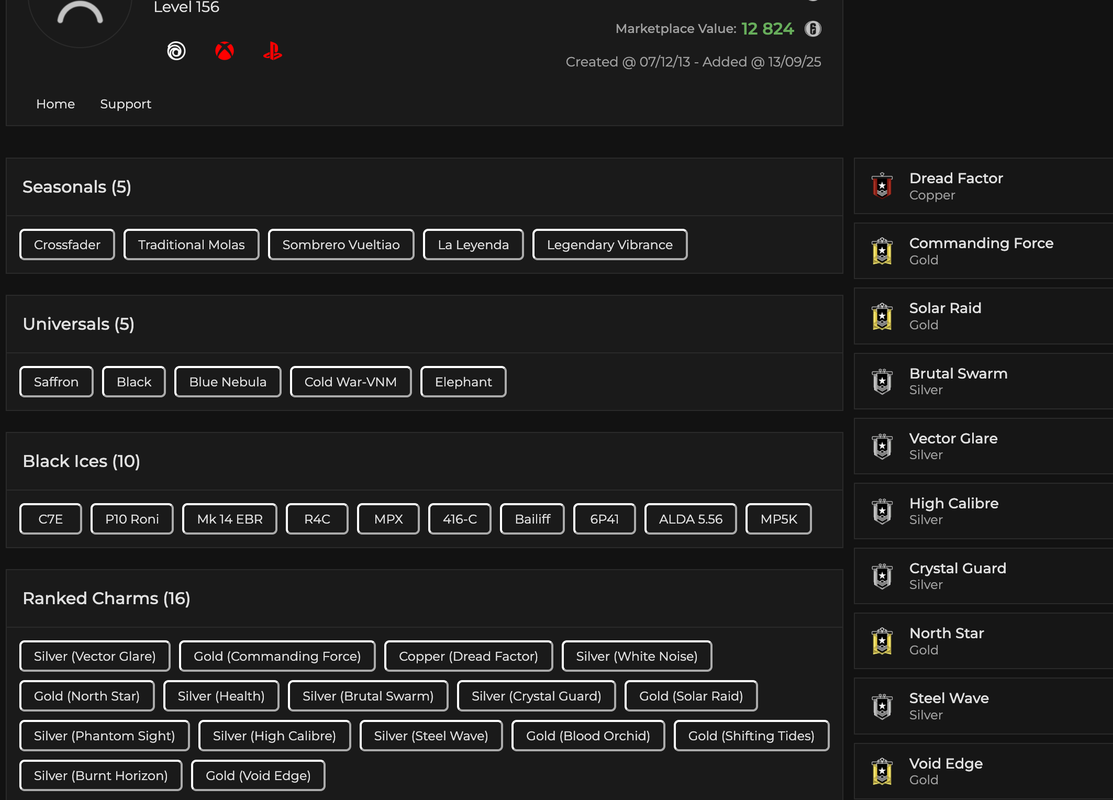Image resolution: width=1113 pixels, height=800 pixels.
Task: Click the Black Ices (10) section heading
Action: (81, 461)
